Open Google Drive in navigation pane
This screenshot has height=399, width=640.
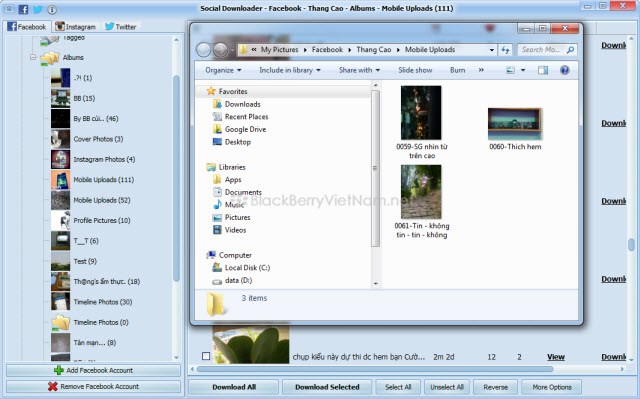[x=245, y=129]
